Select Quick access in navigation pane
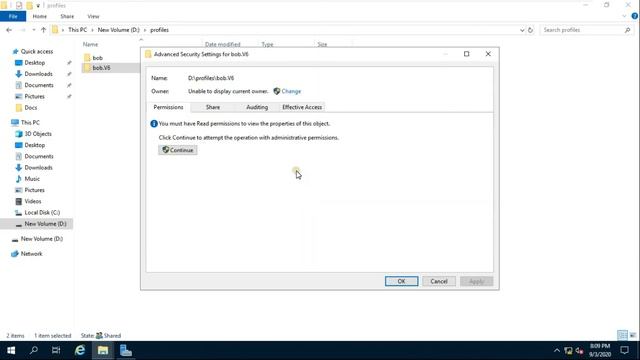This screenshot has height=360, width=640. coord(37,51)
